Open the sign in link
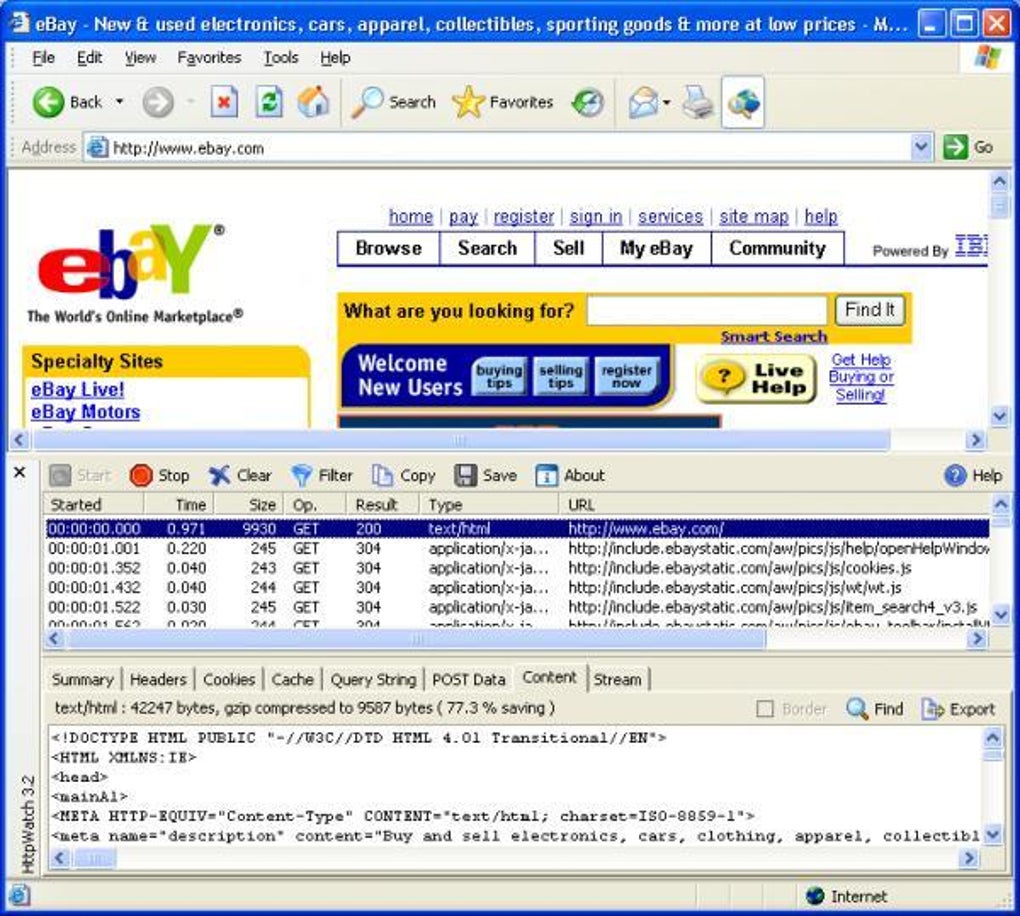The width and height of the screenshot is (1020, 916). pyautogui.click(x=596, y=217)
